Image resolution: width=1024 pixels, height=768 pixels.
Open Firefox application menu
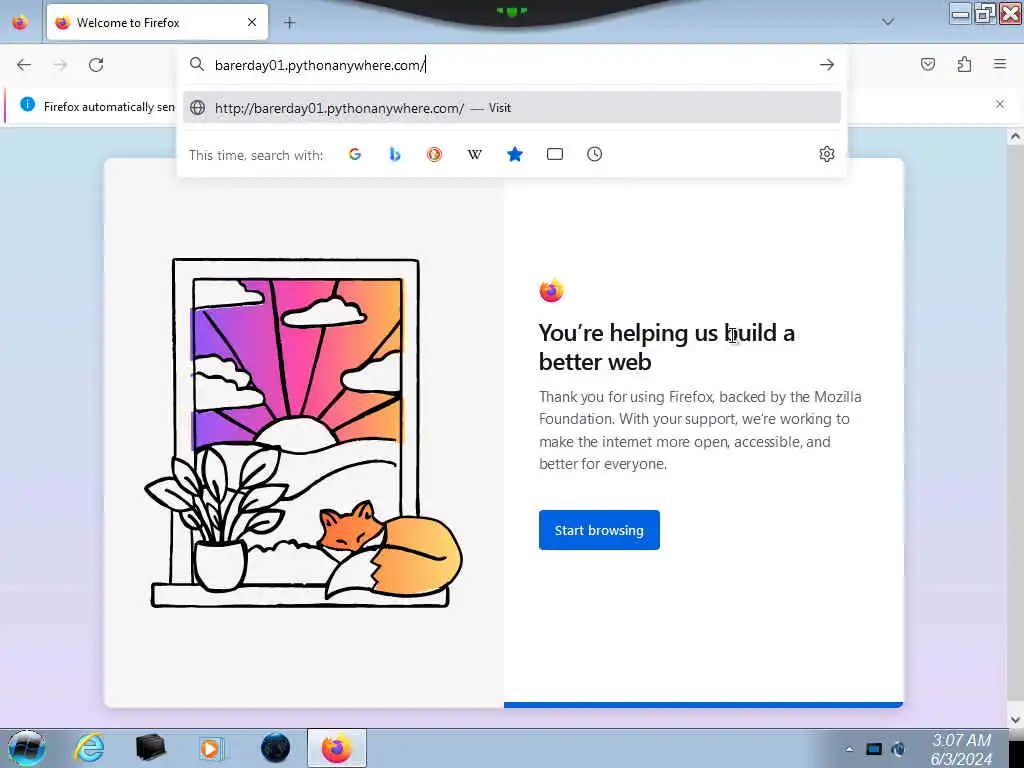click(1000, 64)
